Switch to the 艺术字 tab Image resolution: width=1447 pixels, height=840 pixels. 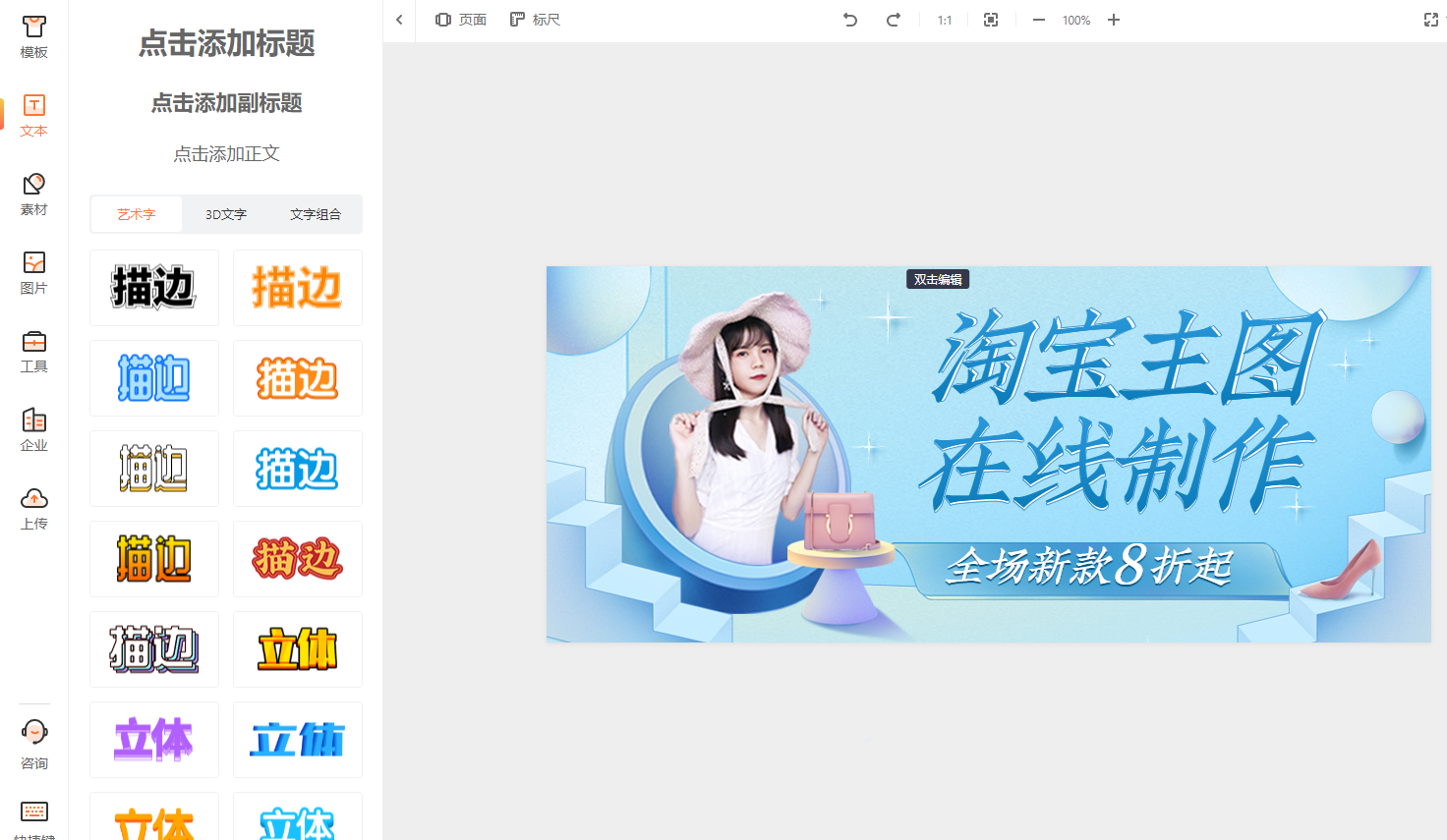[x=137, y=214]
